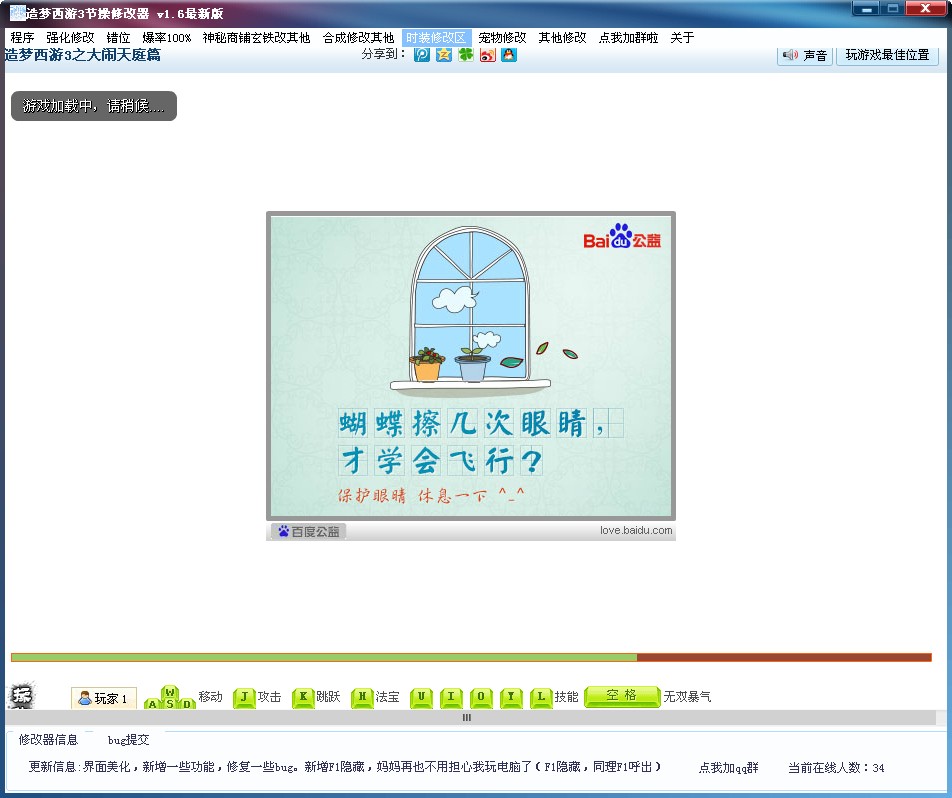The image size is (952, 798).
Task: Open the 神秘商铺玄铁改其他 menu
Action: [256, 38]
